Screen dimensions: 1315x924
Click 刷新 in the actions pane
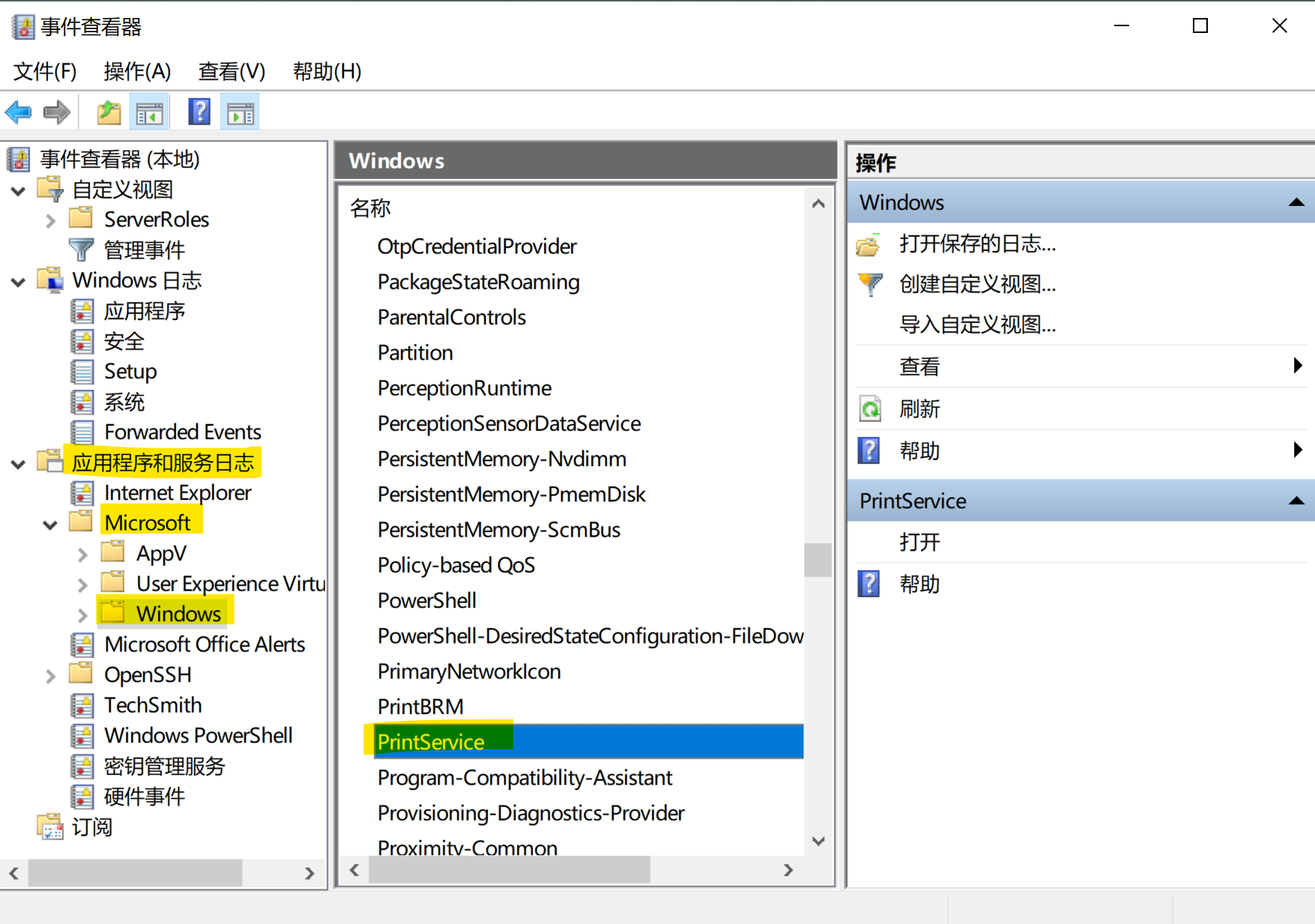click(919, 409)
